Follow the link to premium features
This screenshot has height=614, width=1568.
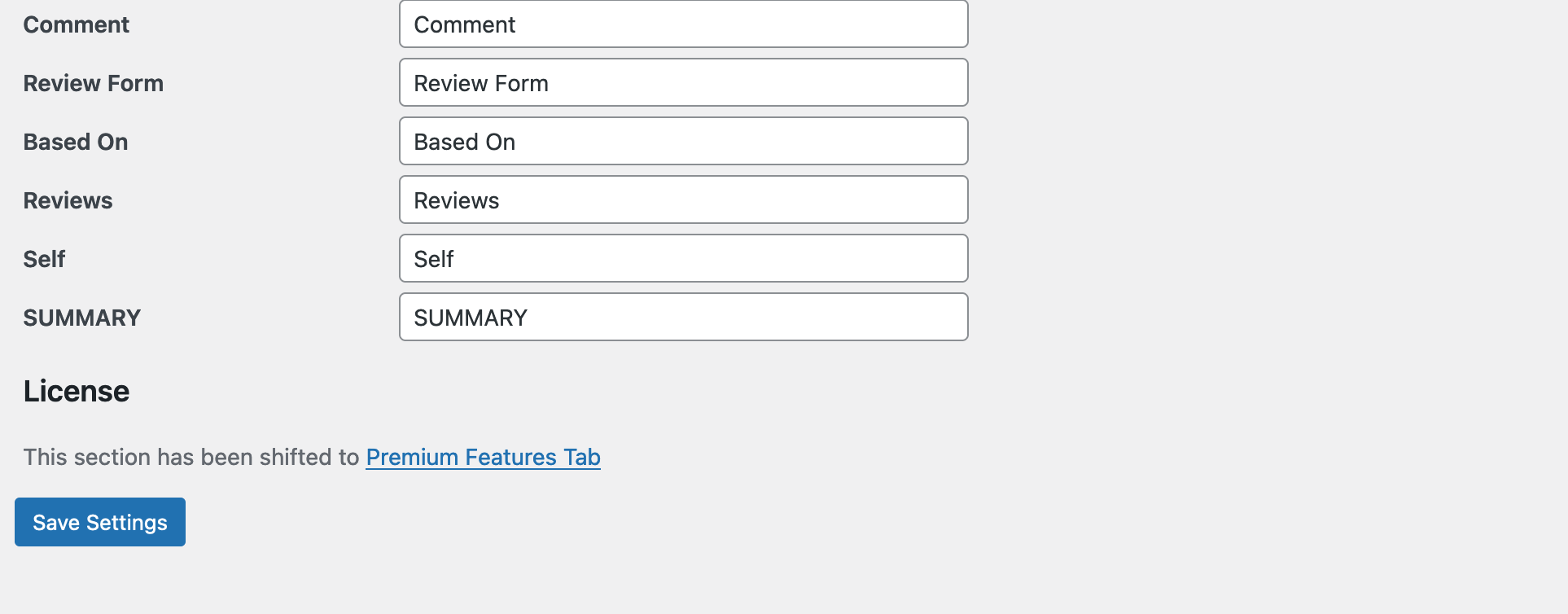483,458
